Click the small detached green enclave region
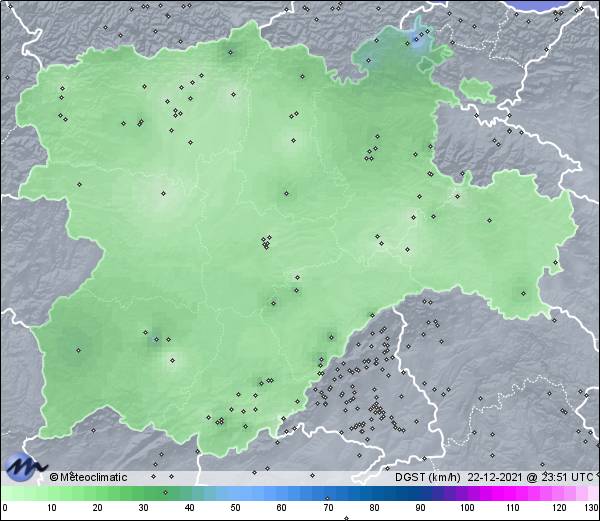This screenshot has width=600, height=521. (x=477, y=90)
